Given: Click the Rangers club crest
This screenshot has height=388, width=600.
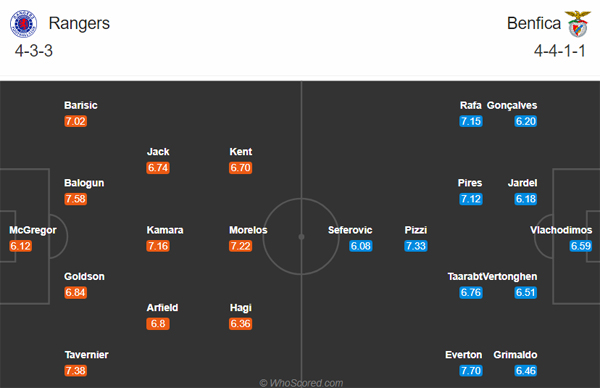Looking at the screenshot, I should coord(23,24).
